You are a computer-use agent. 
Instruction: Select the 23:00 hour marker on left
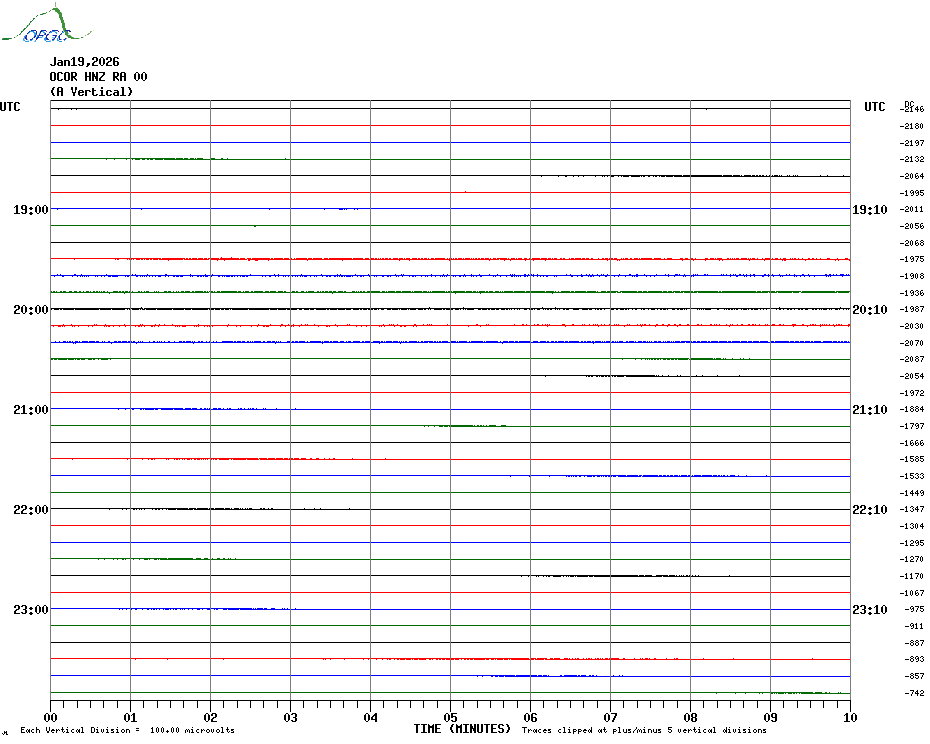click(x=30, y=610)
